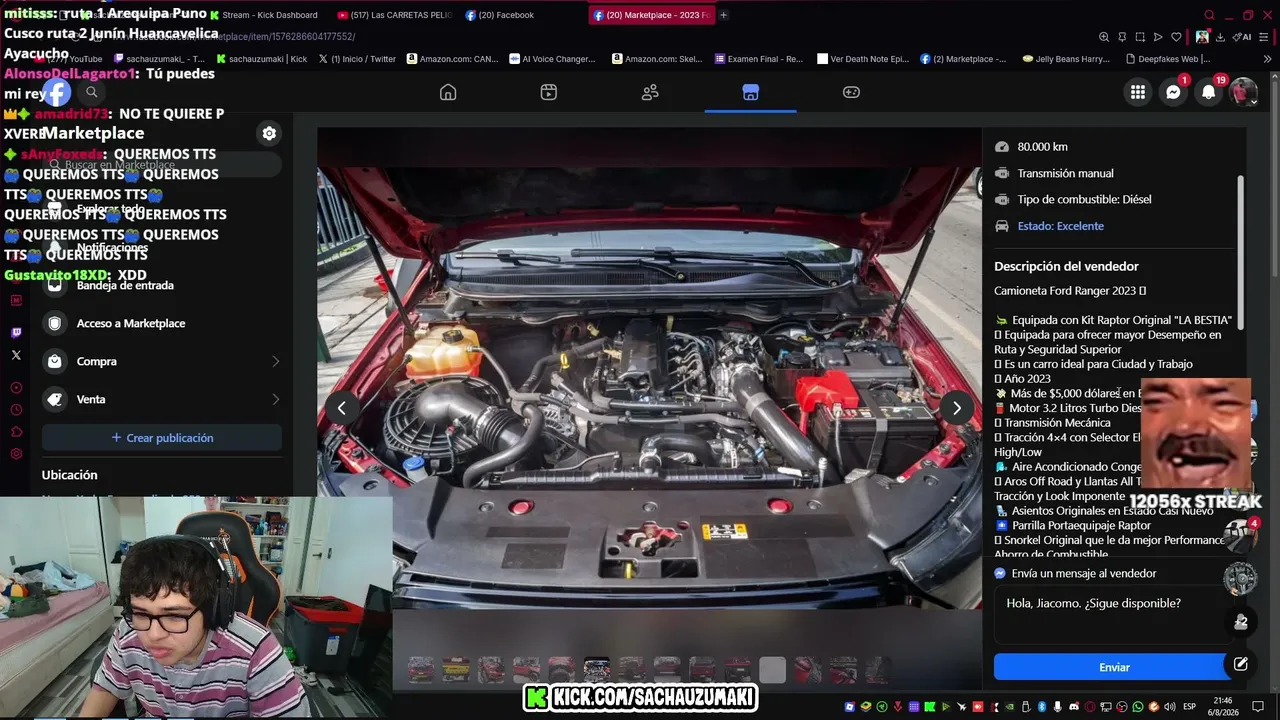Open the Gaming controller icon

point(851,92)
